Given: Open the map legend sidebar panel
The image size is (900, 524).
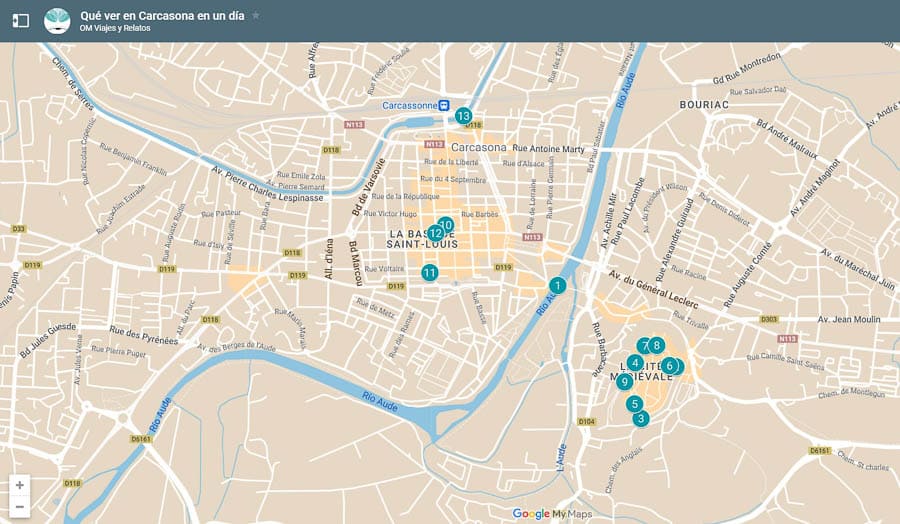Looking at the screenshot, I should click(21, 21).
